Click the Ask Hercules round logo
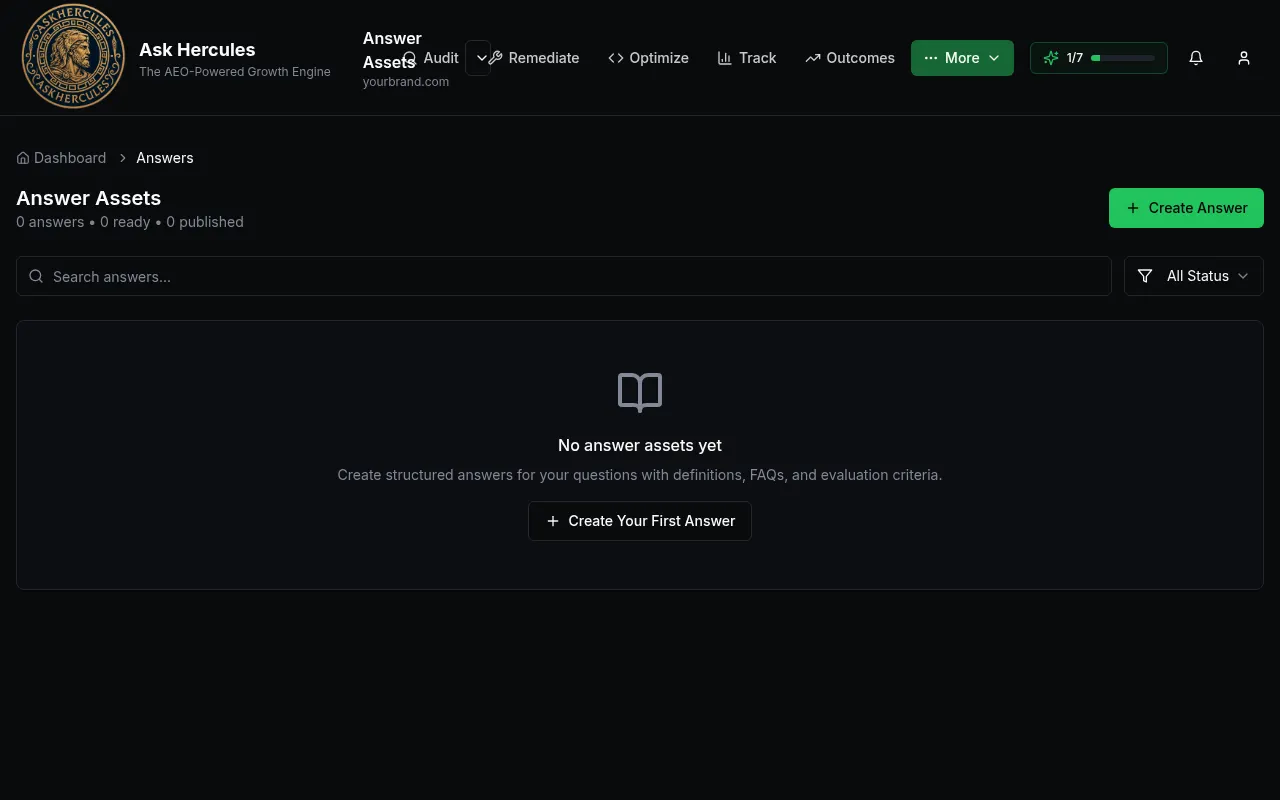 coord(73,56)
